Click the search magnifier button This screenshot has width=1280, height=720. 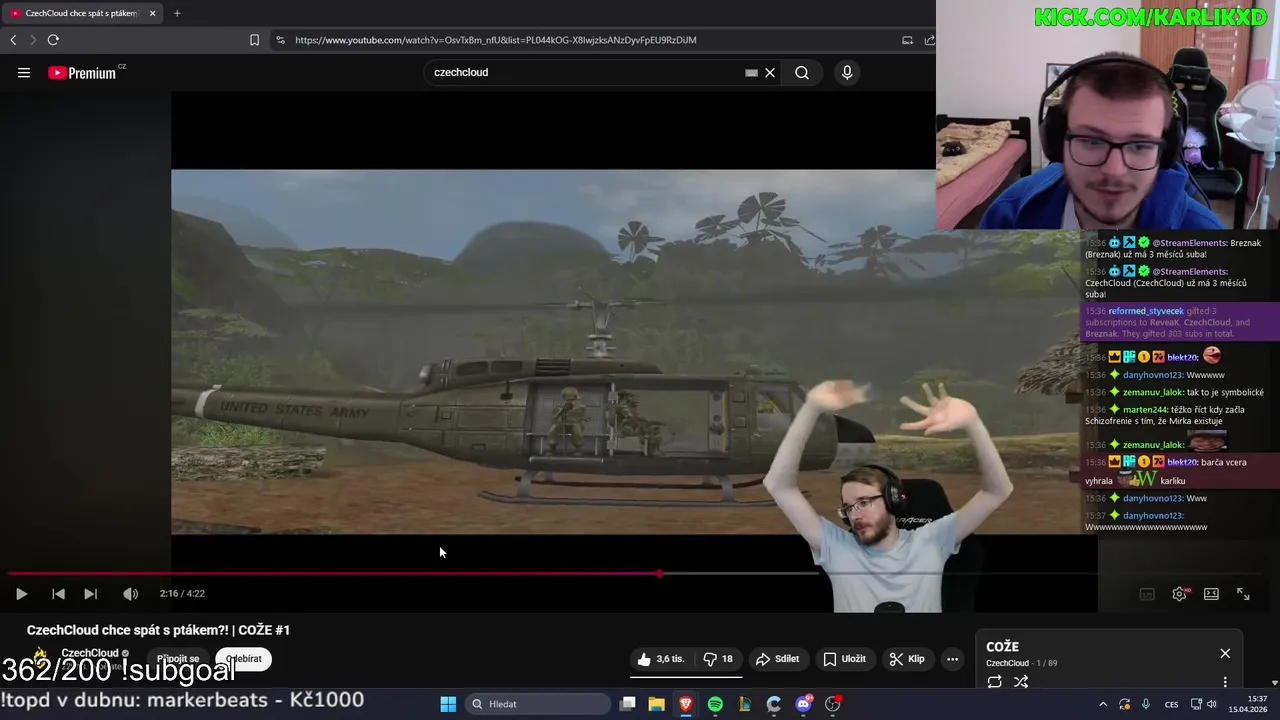[802, 72]
